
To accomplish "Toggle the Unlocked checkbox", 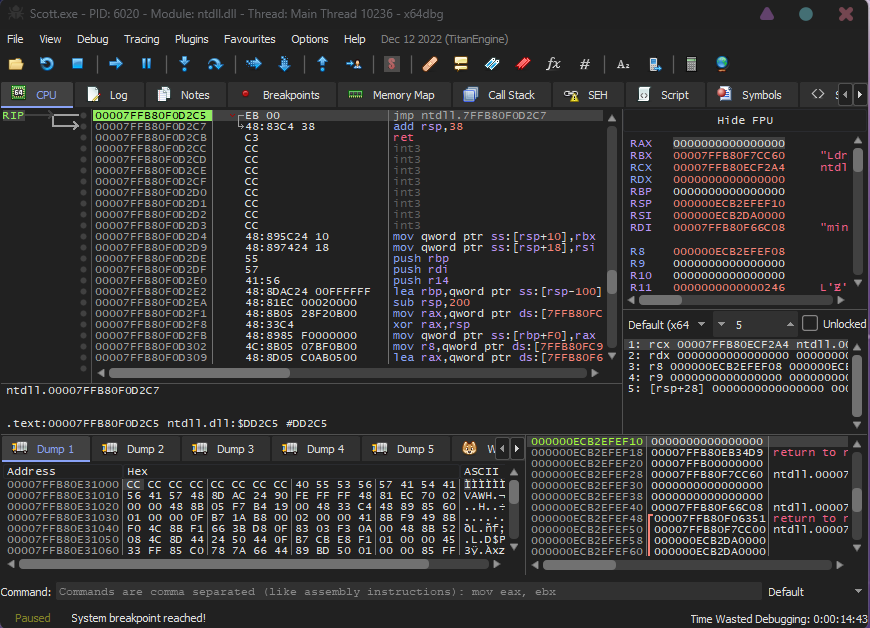I will [810, 324].
